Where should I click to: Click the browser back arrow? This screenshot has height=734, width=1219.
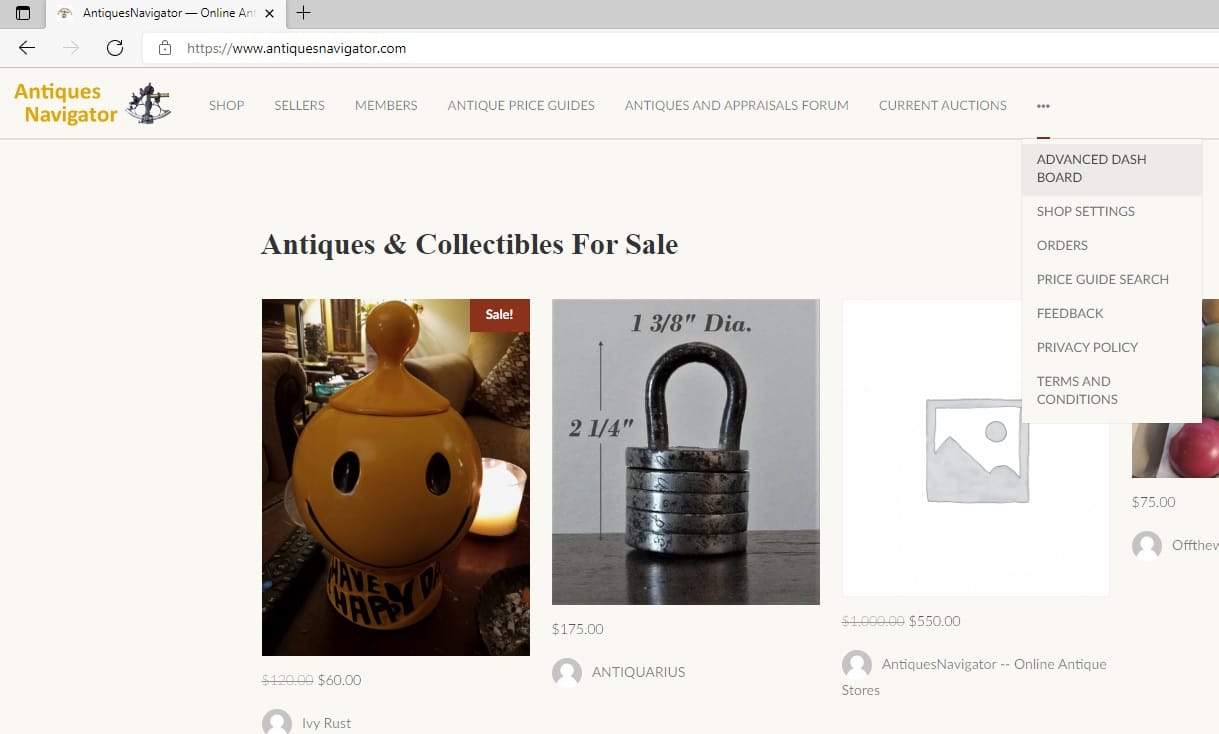point(27,48)
